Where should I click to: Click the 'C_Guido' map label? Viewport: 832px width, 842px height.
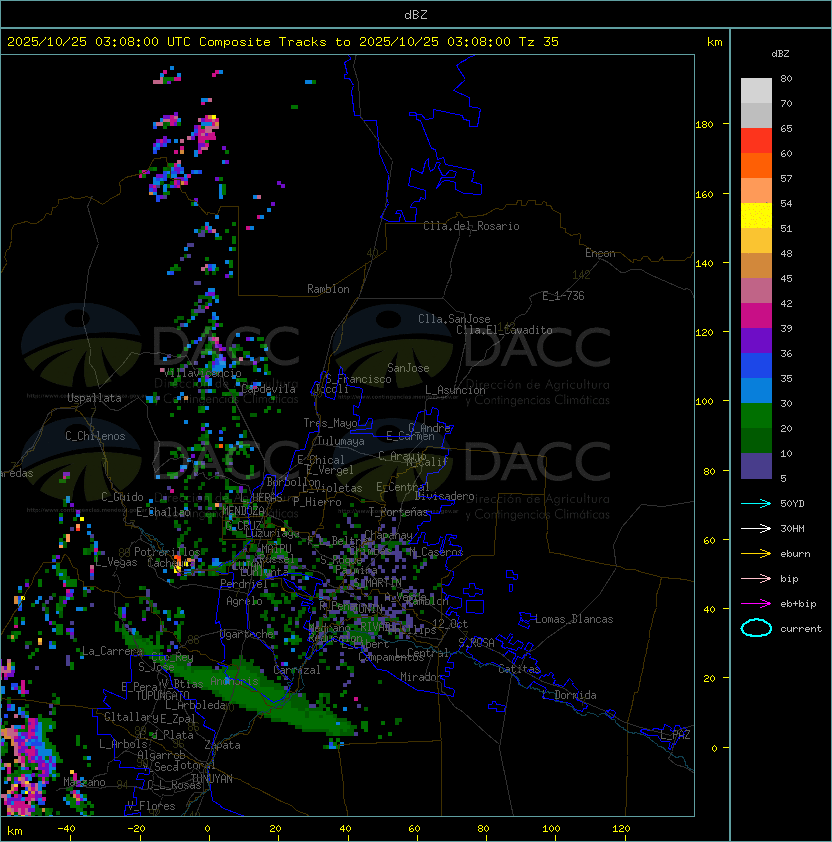[122, 497]
